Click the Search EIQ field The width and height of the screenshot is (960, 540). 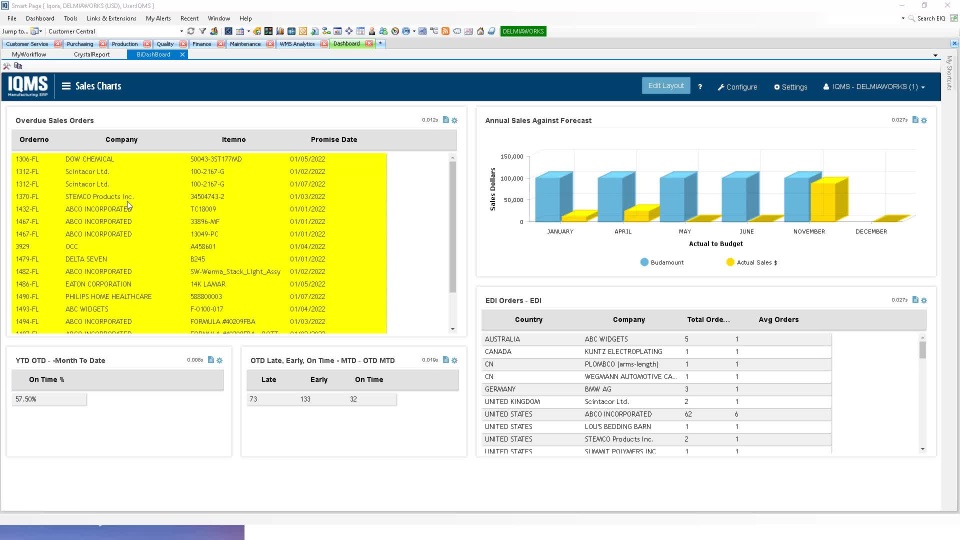coord(931,18)
